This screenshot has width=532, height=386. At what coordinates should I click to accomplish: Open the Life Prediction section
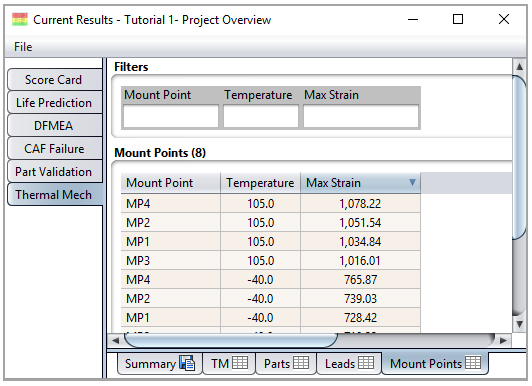54,102
